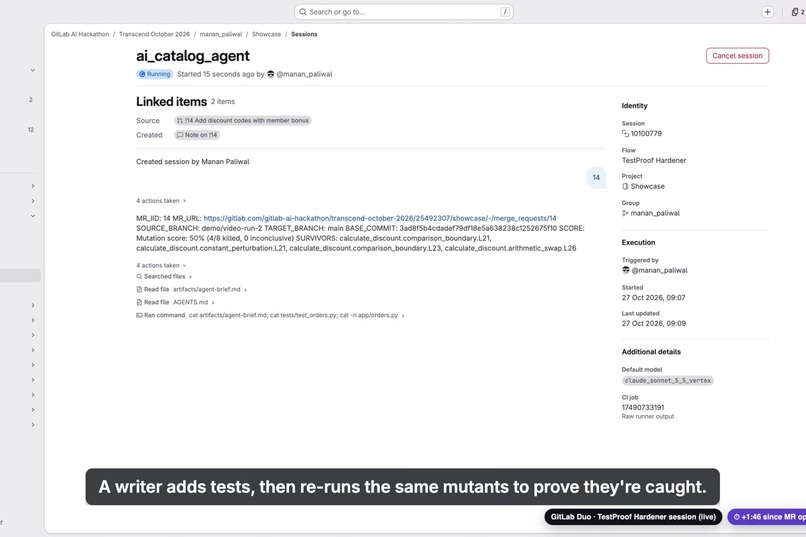Click the slash shortcut key badge

tap(505, 12)
